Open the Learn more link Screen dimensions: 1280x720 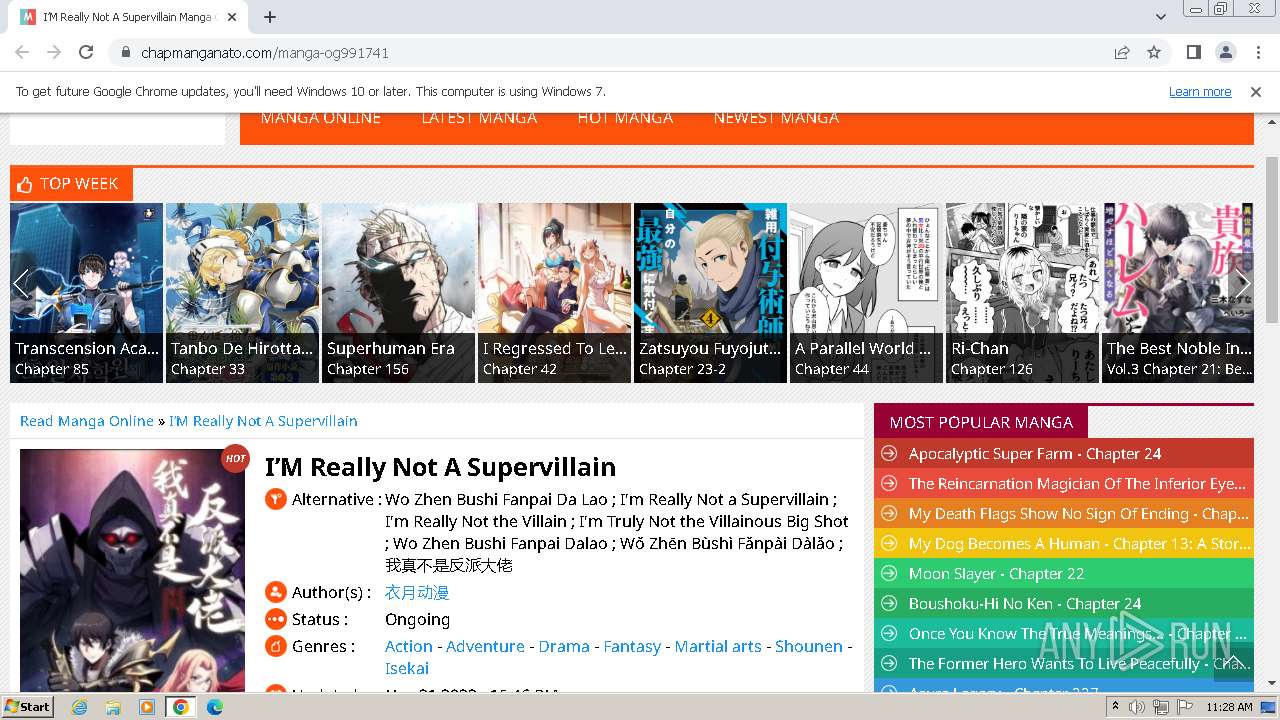point(1200,91)
